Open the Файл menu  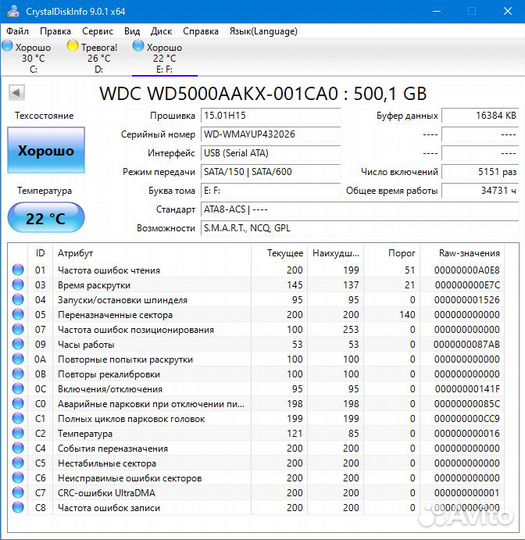18,31
